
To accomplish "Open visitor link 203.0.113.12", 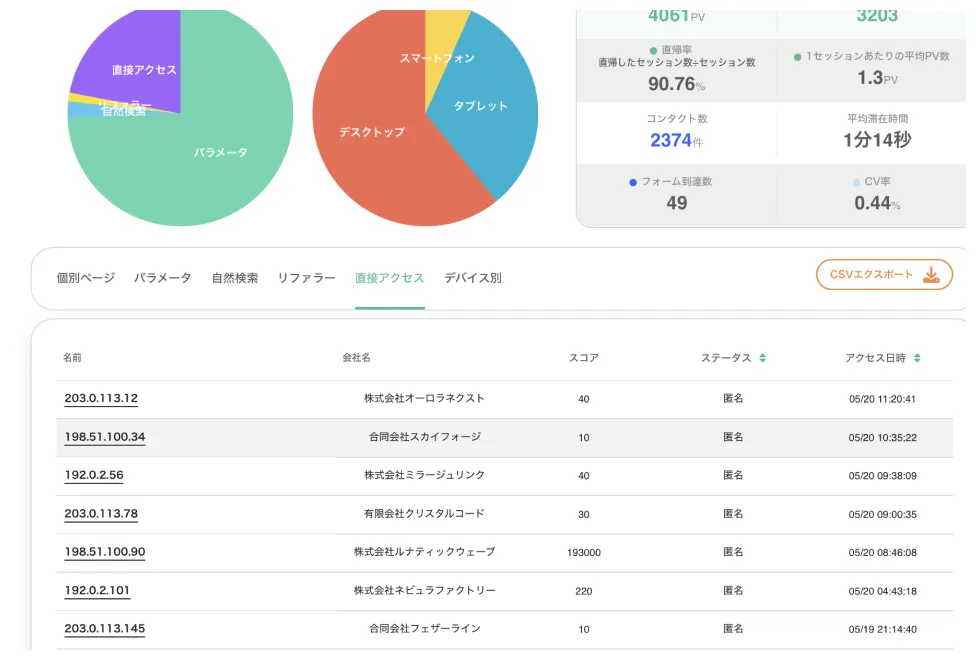I will (x=101, y=398).
